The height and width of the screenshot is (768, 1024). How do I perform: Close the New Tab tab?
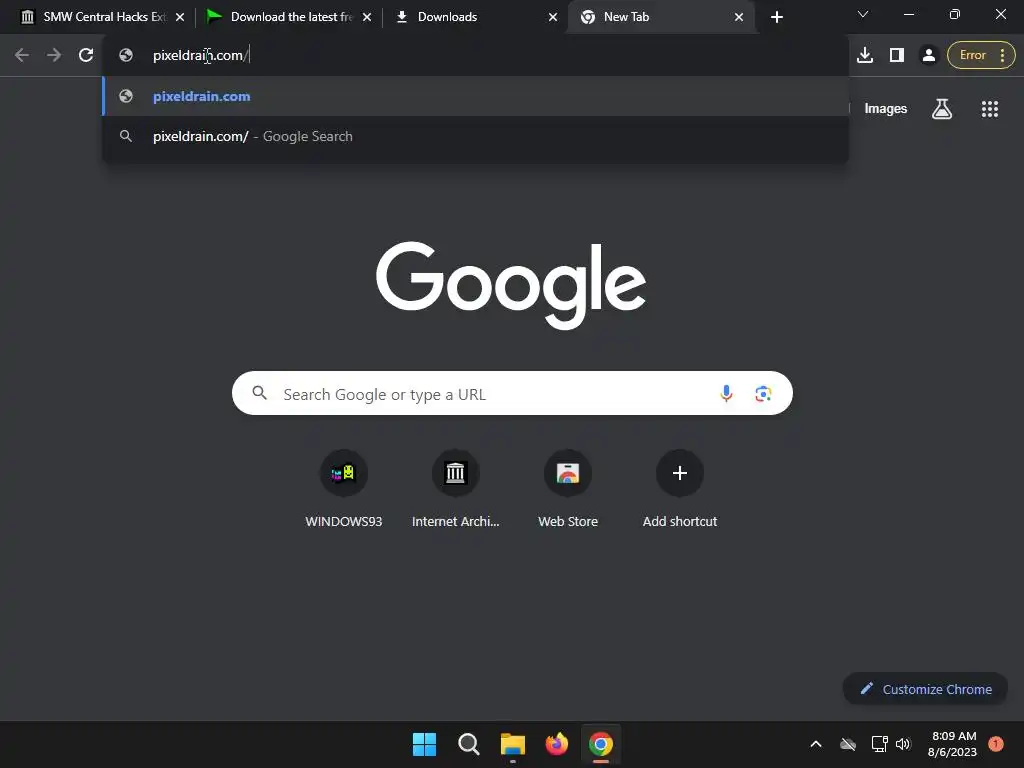click(739, 17)
